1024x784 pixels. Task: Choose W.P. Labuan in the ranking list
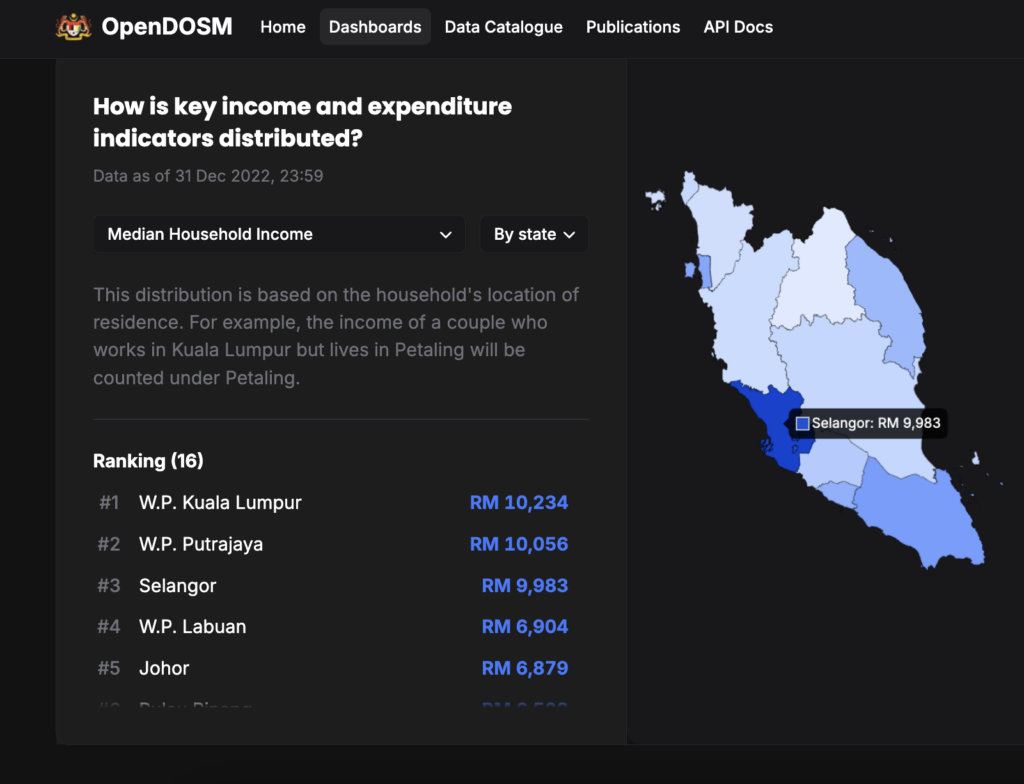[192, 627]
